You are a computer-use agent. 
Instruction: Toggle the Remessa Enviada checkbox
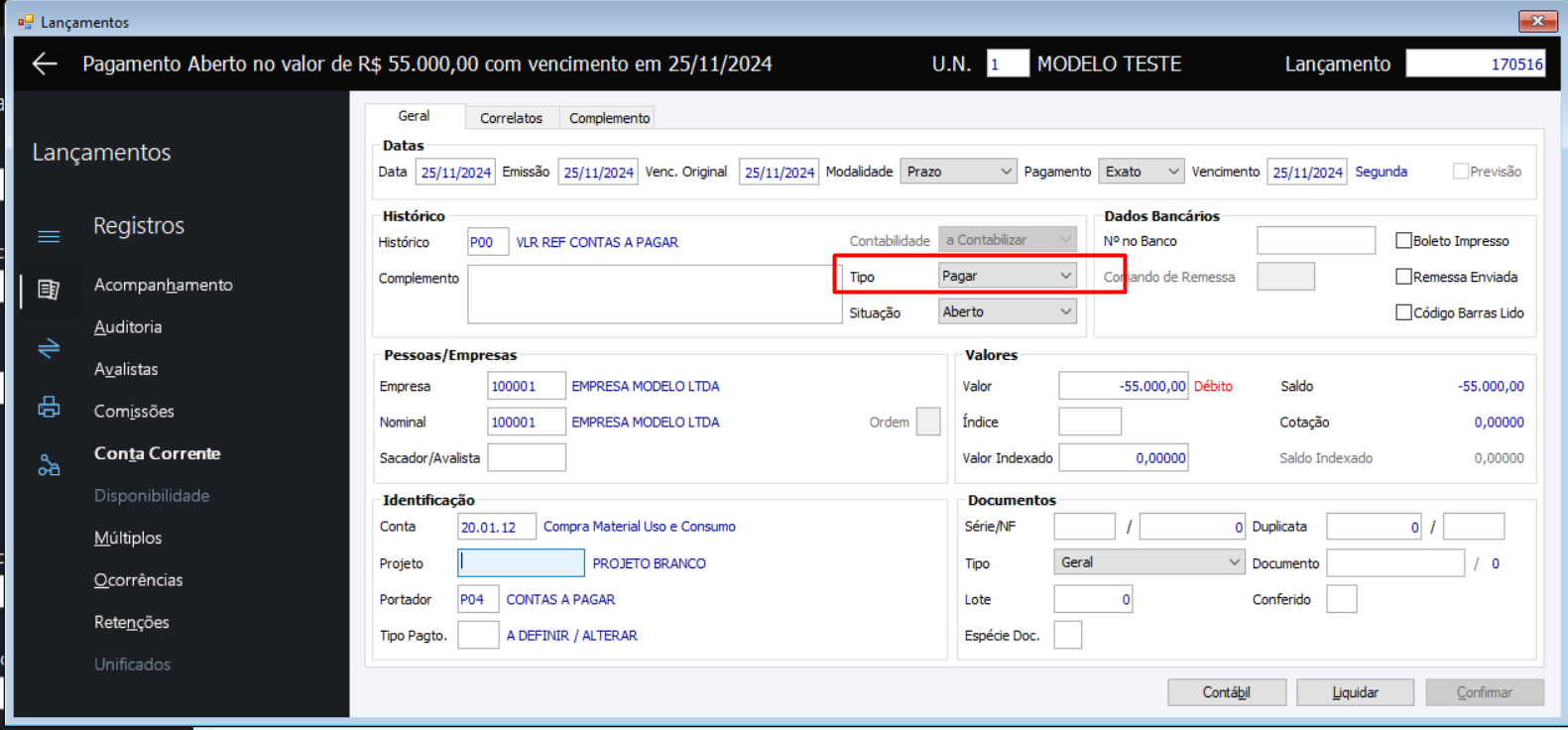(1403, 277)
